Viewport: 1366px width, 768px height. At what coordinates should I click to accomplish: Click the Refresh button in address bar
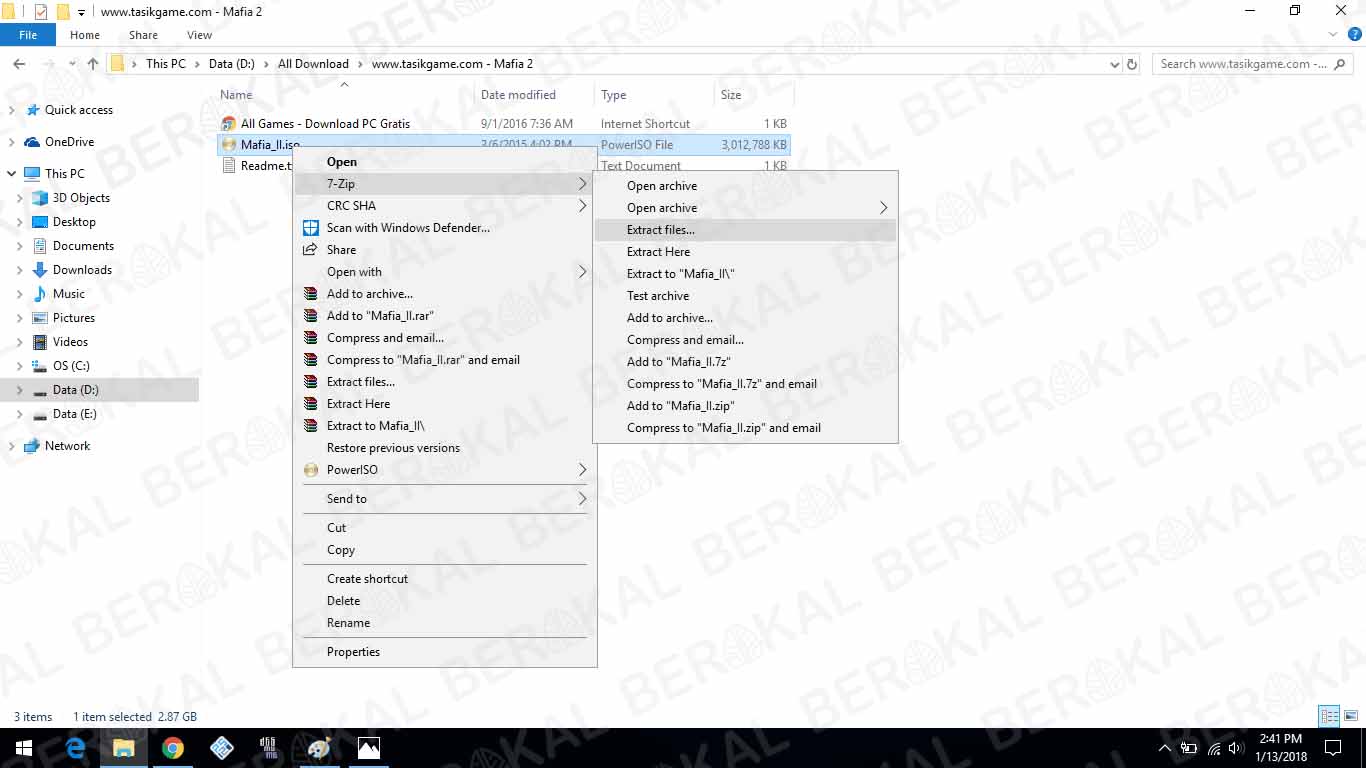point(1132,64)
